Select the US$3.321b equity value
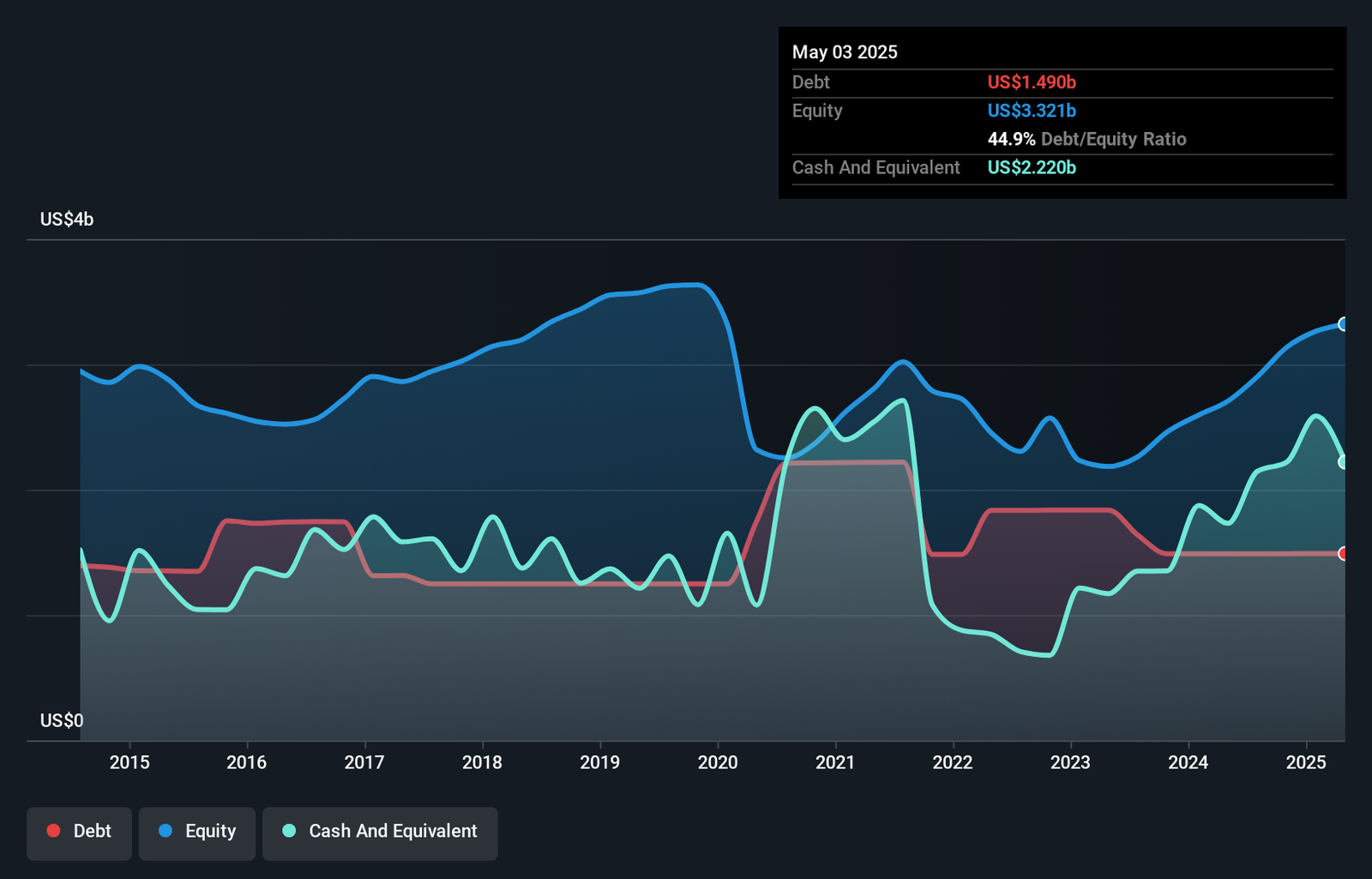Viewport: 1372px width, 879px height. coord(1032,111)
